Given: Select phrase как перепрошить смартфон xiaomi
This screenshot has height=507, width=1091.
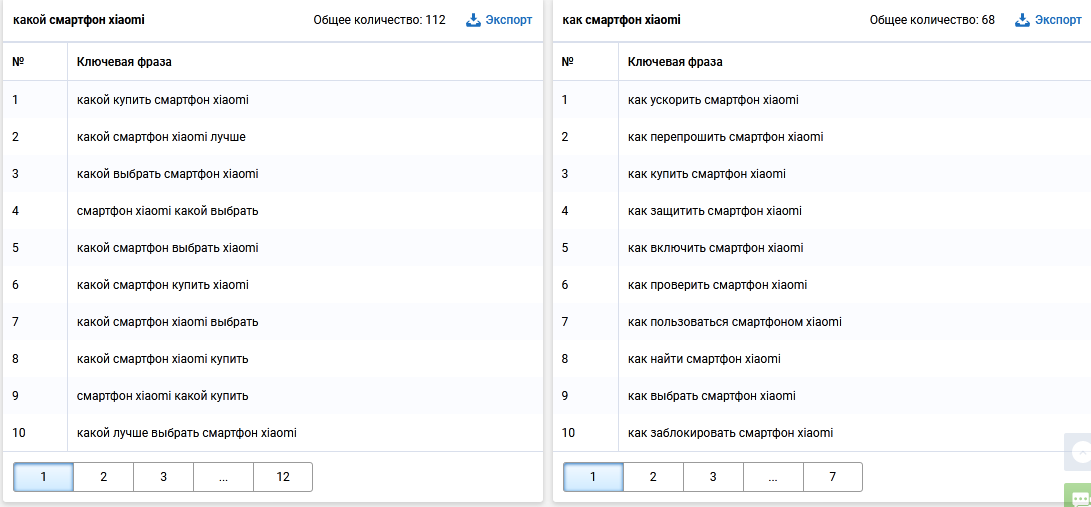Looking at the screenshot, I should tap(726, 137).
